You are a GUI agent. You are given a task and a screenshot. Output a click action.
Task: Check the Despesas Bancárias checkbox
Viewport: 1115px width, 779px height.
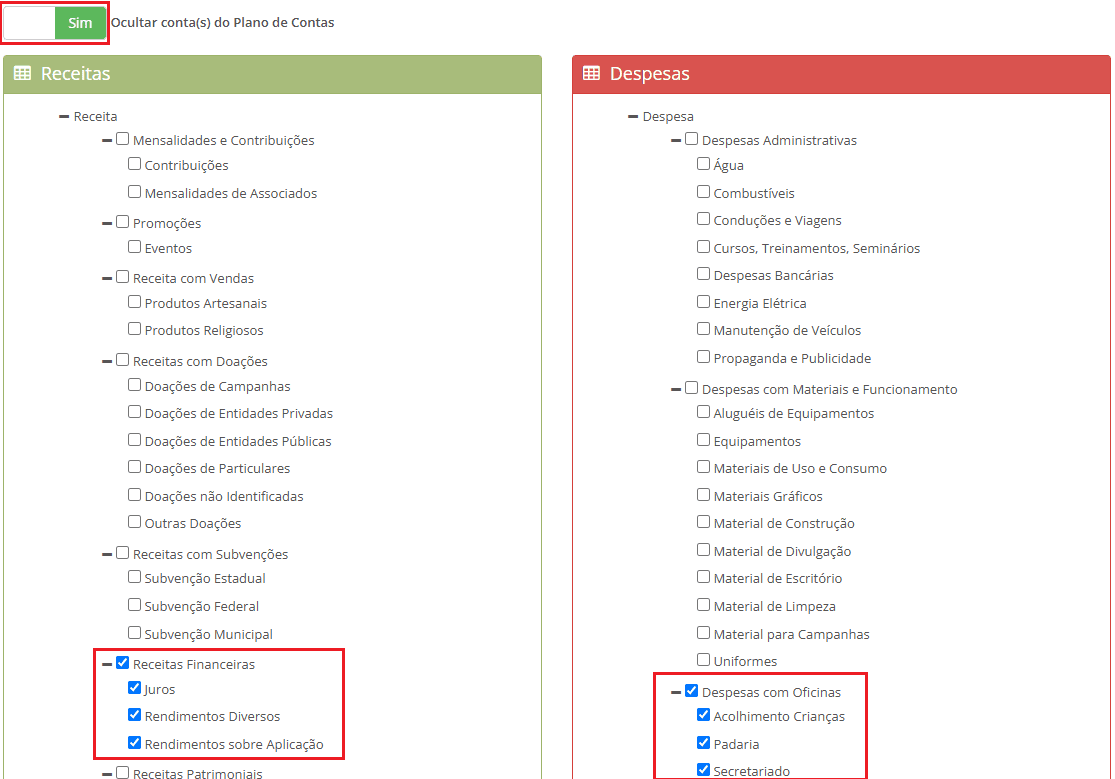pos(703,274)
